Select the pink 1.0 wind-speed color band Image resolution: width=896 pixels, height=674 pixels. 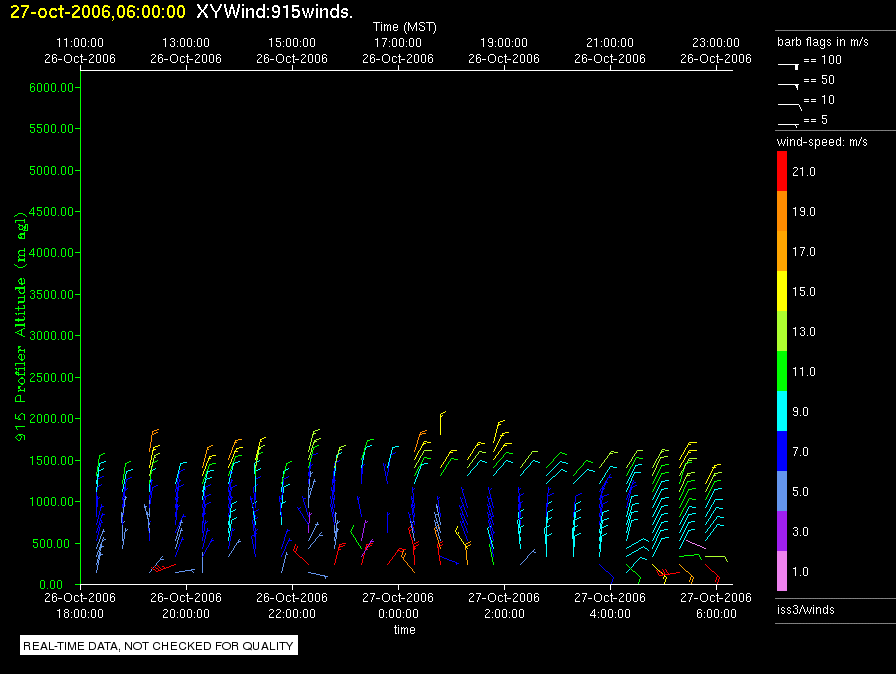(x=782, y=571)
